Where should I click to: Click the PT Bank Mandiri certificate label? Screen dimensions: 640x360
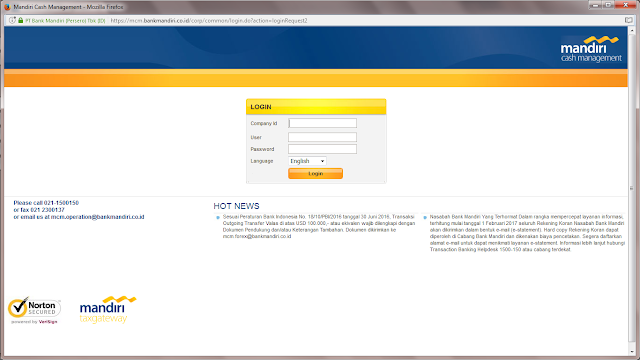pos(65,20)
